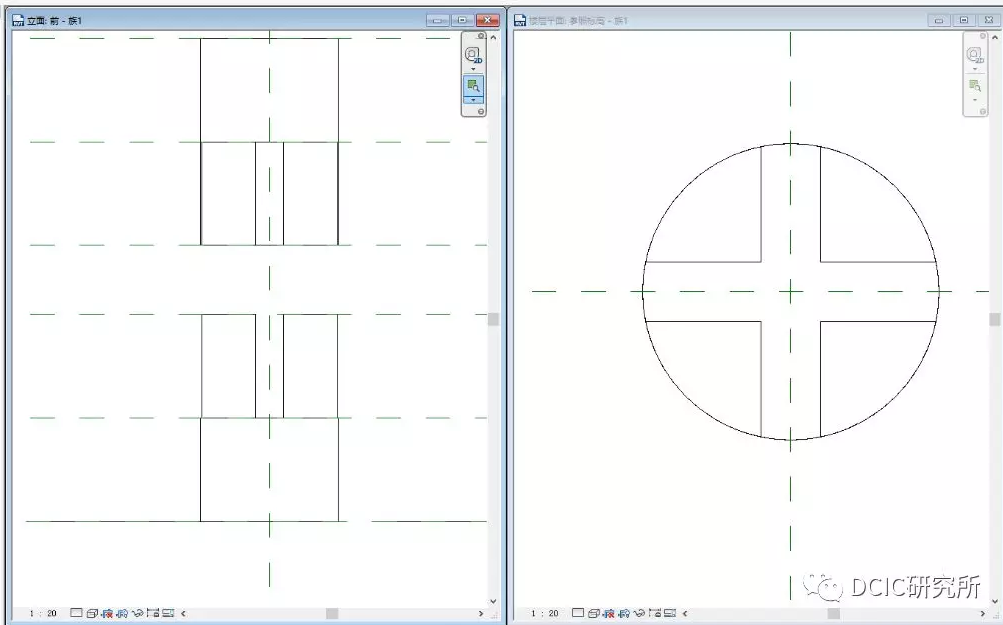This screenshot has width=1003, height=625.
Task: Expand steering wheel options arrow in floor plan view
Action: click(975, 69)
